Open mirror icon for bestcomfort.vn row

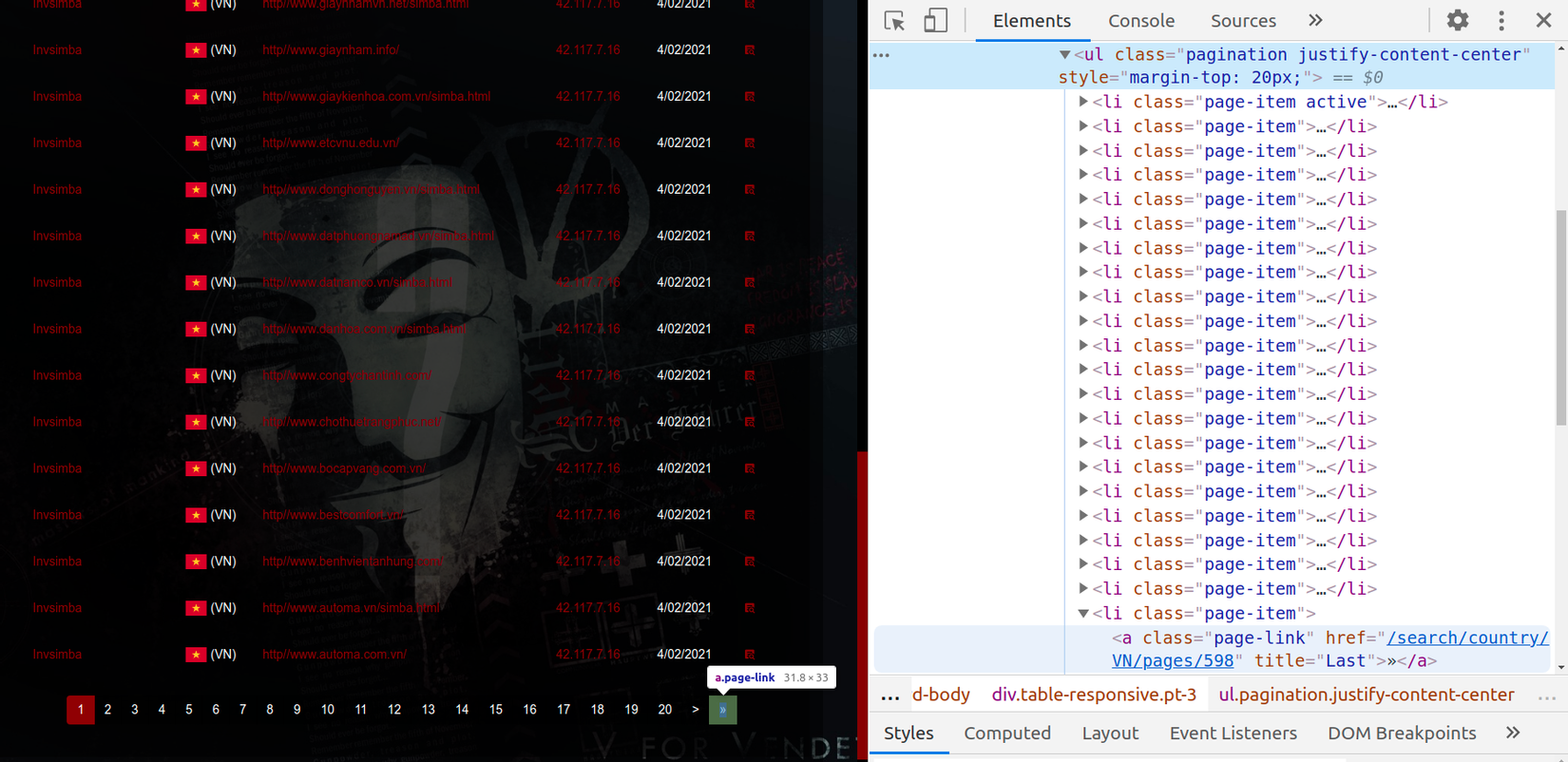750,516
